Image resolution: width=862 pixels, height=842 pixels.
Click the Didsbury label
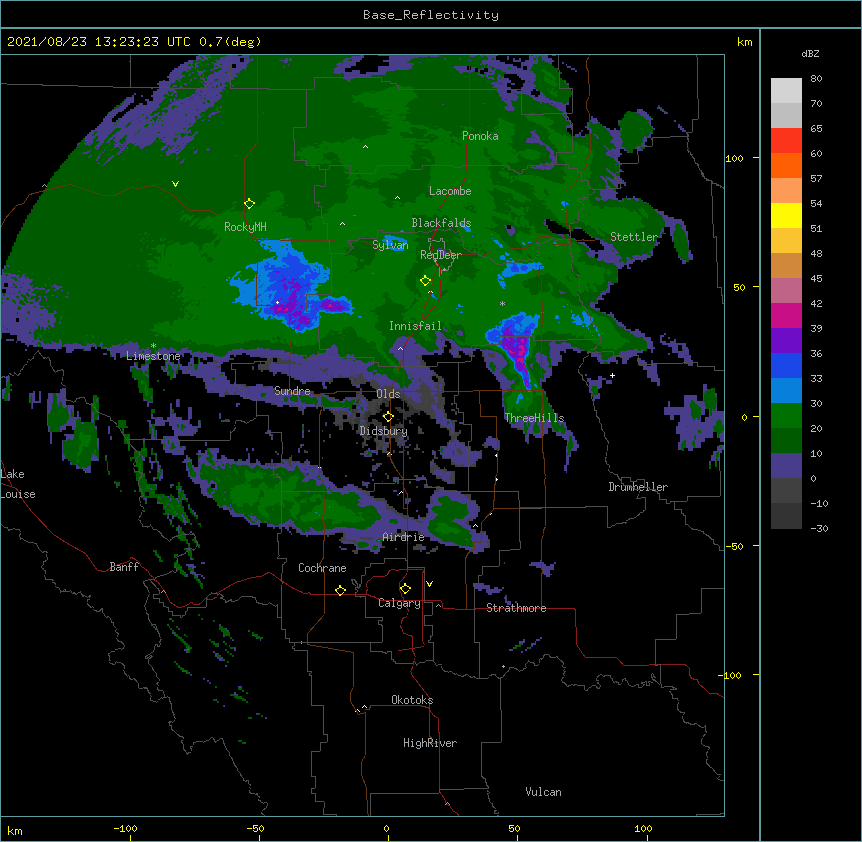(x=384, y=431)
